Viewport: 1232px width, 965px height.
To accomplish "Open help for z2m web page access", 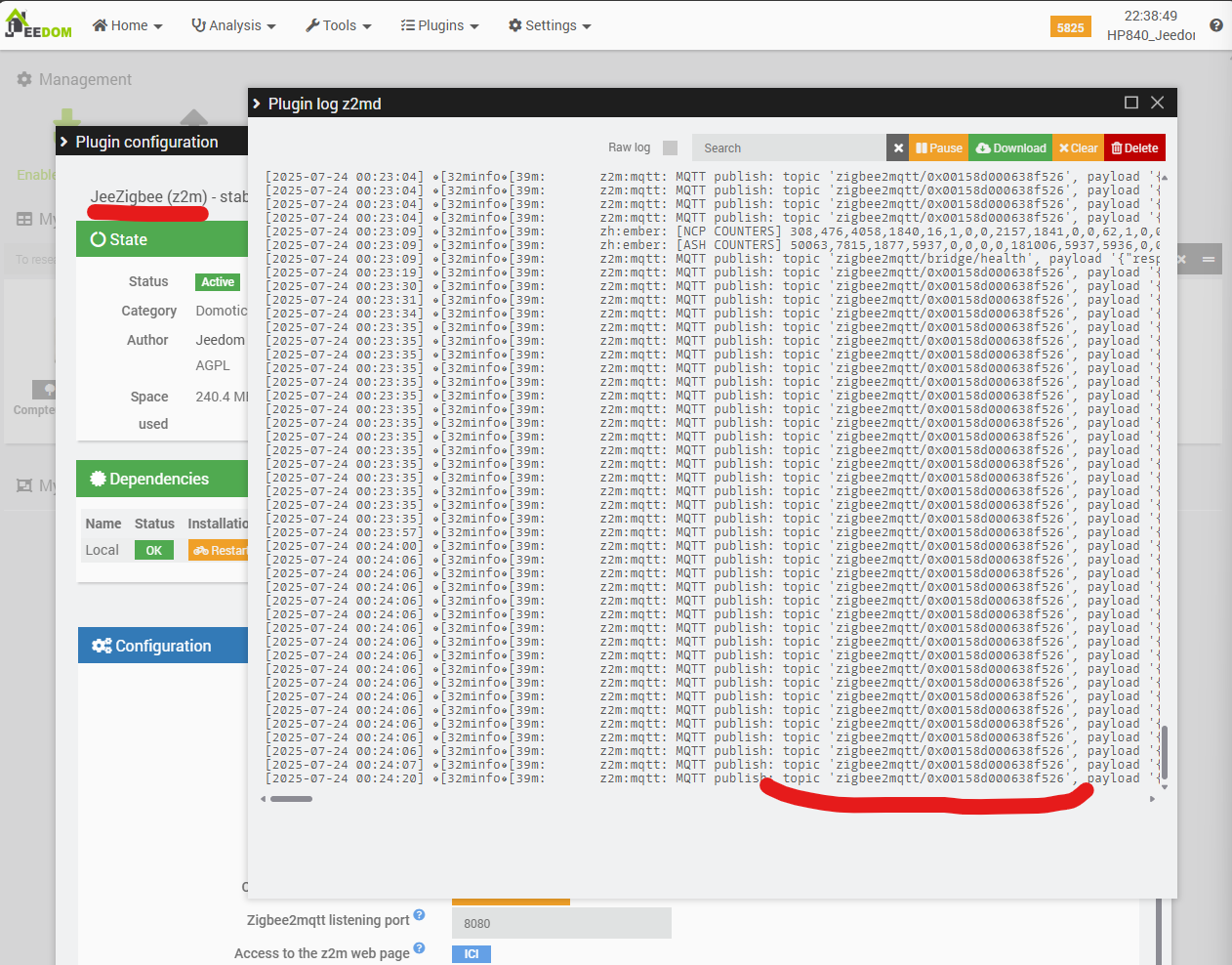I will (419, 948).
